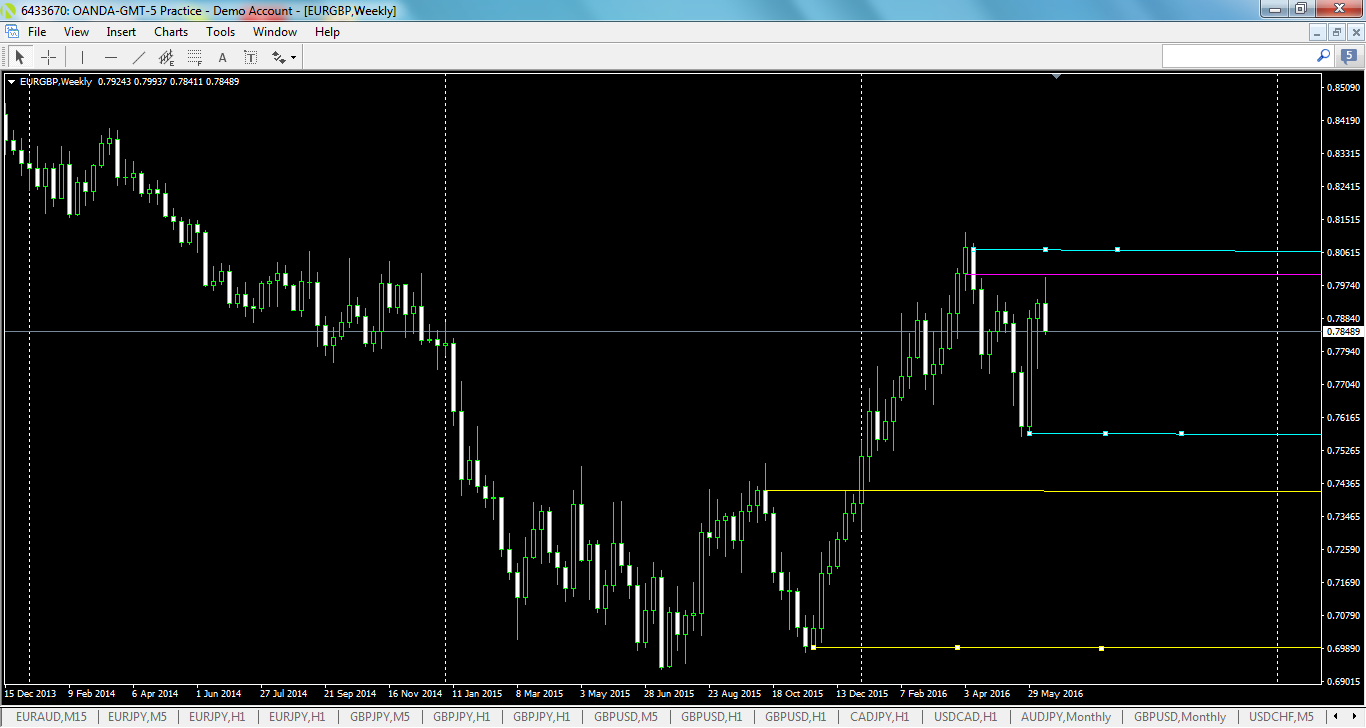The width and height of the screenshot is (1366, 728).
Task: Switch to the AUDJPY,Monthly chart tab
Action: click(1066, 717)
